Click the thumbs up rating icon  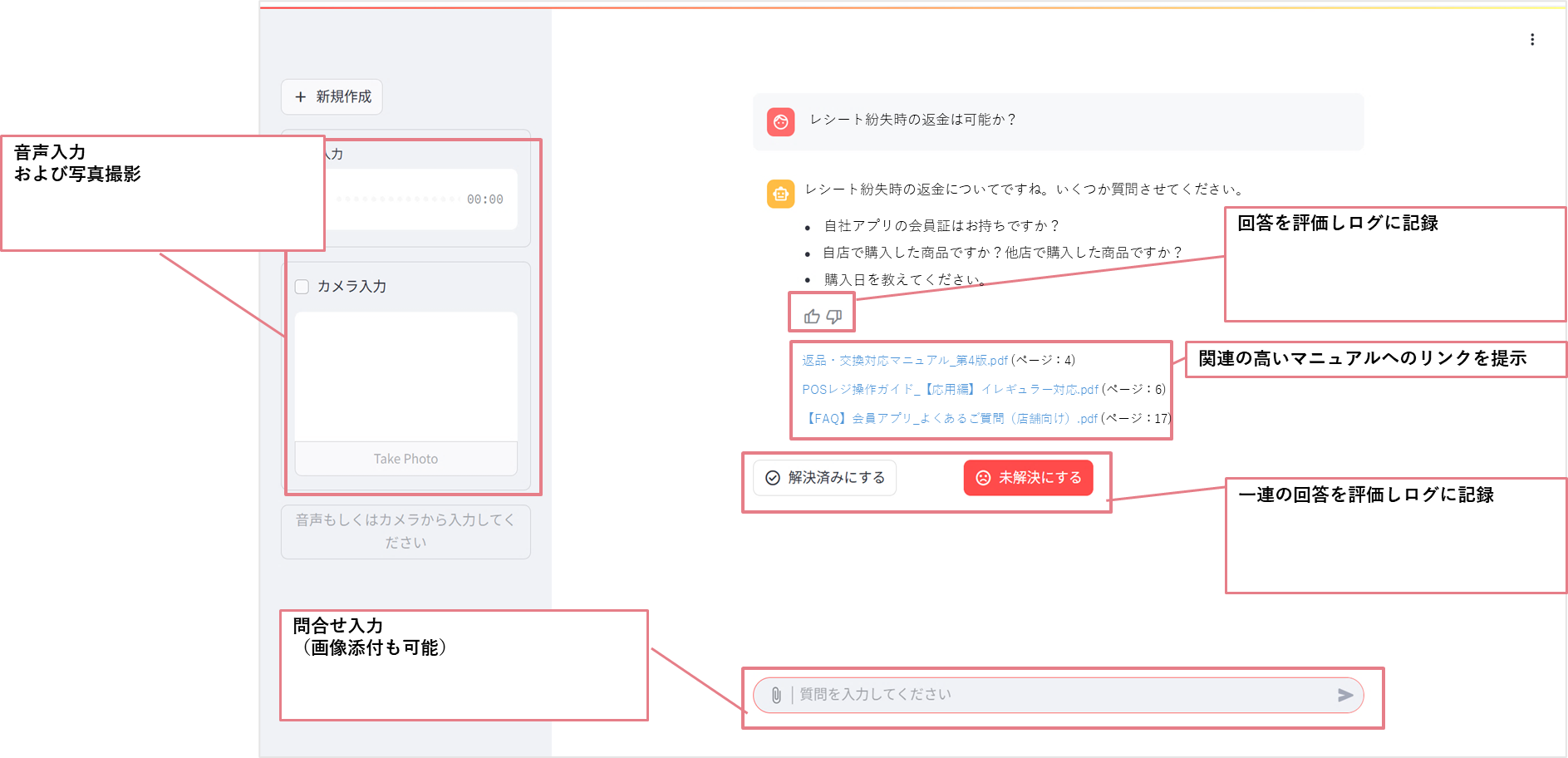pos(812,317)
